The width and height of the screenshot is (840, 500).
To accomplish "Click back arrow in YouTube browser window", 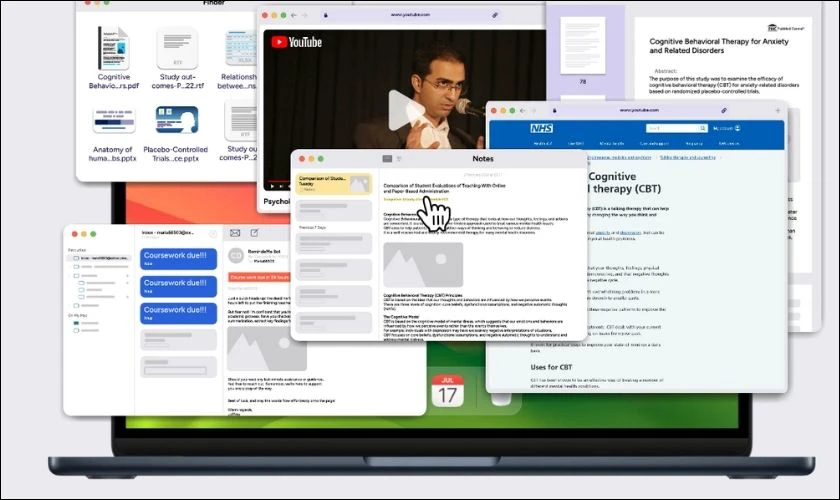I will [294, 16].
